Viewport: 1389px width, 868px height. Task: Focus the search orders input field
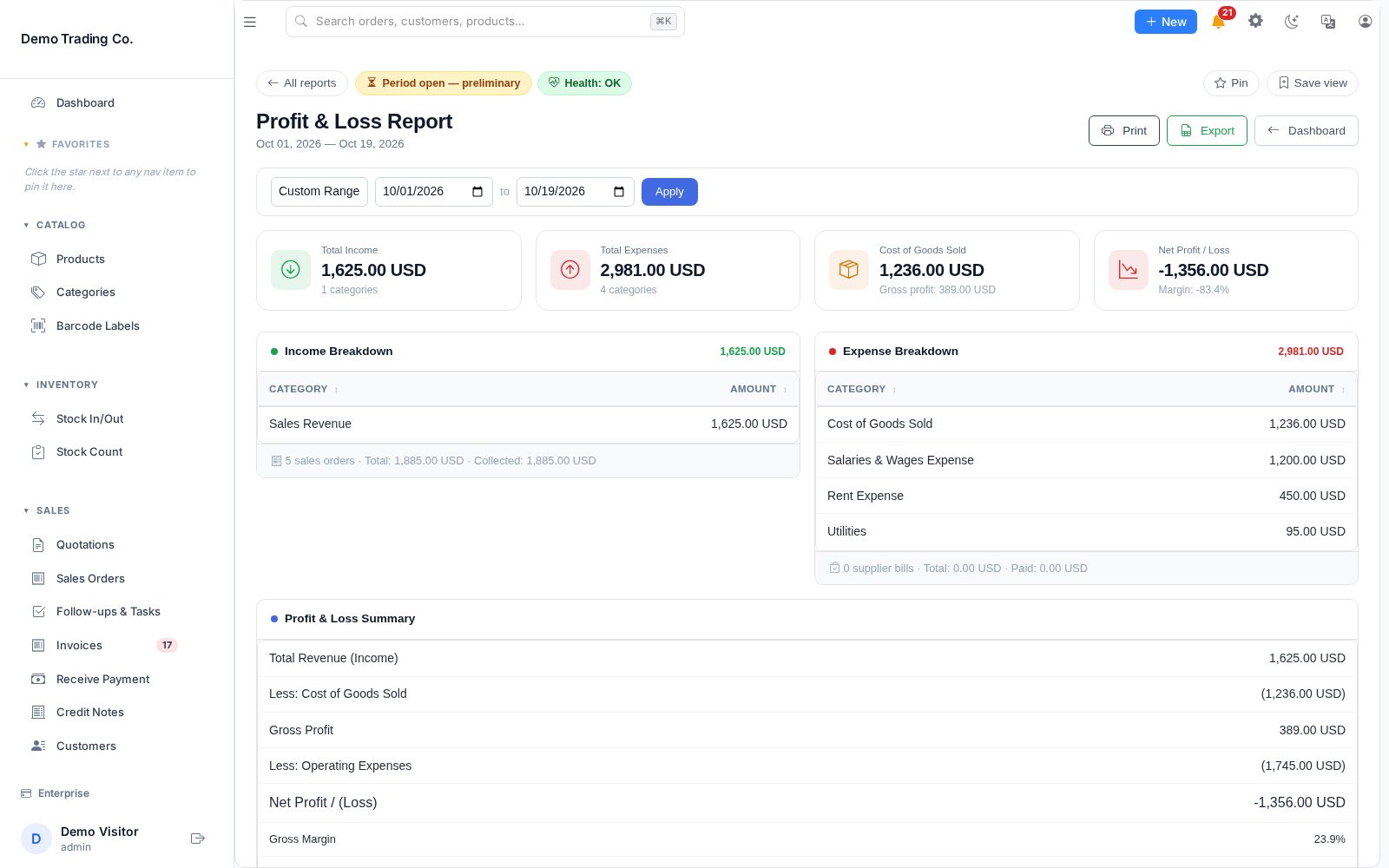[x=485, y=22]
